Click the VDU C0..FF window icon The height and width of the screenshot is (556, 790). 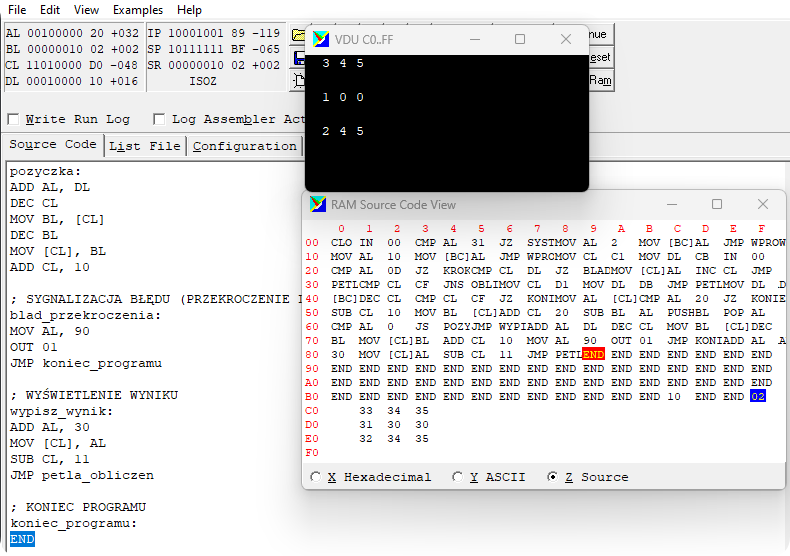pos(321,39)
